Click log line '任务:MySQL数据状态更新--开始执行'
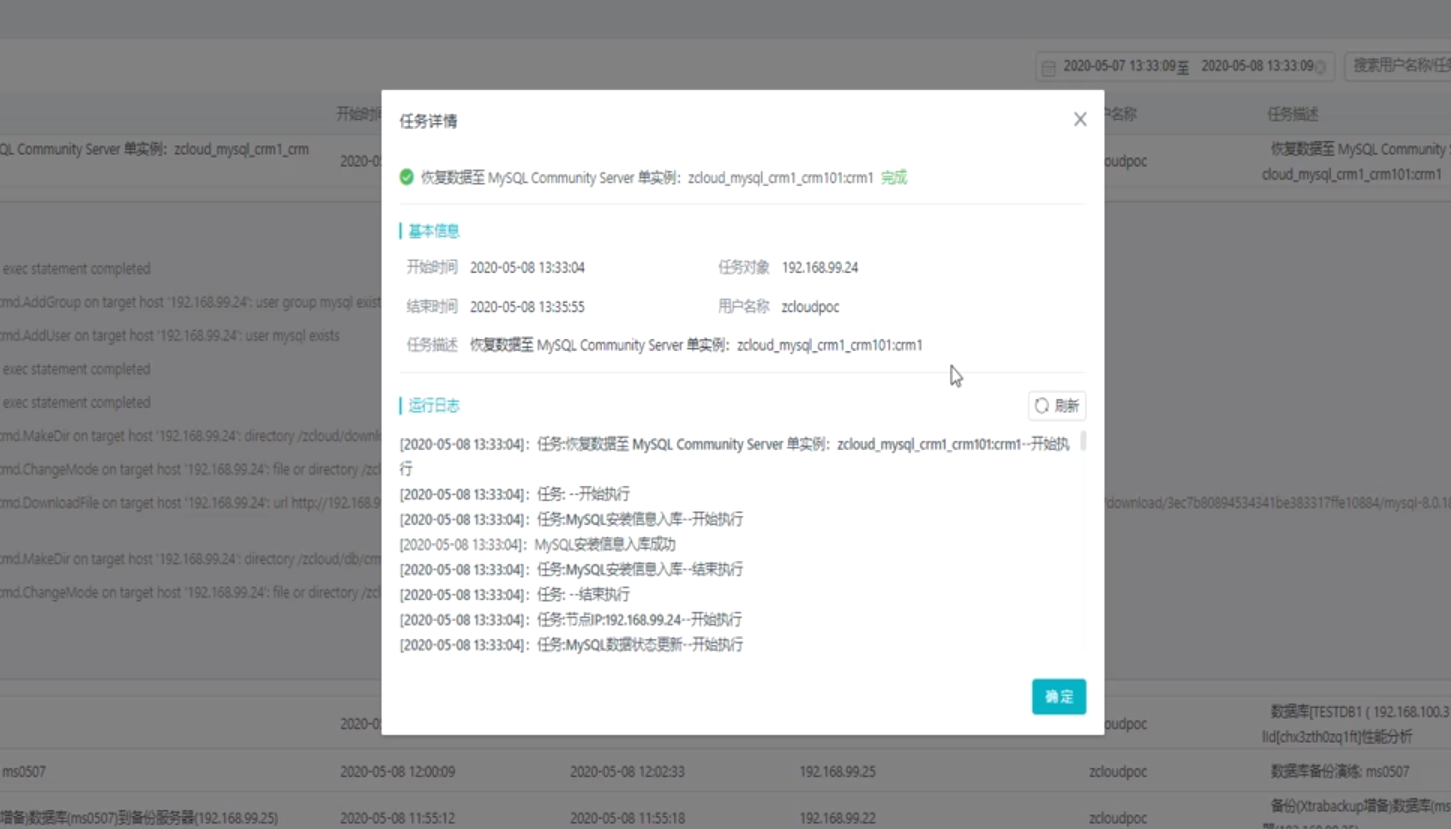Screen dimensions: 1451x829 click(x=571, y=645)
